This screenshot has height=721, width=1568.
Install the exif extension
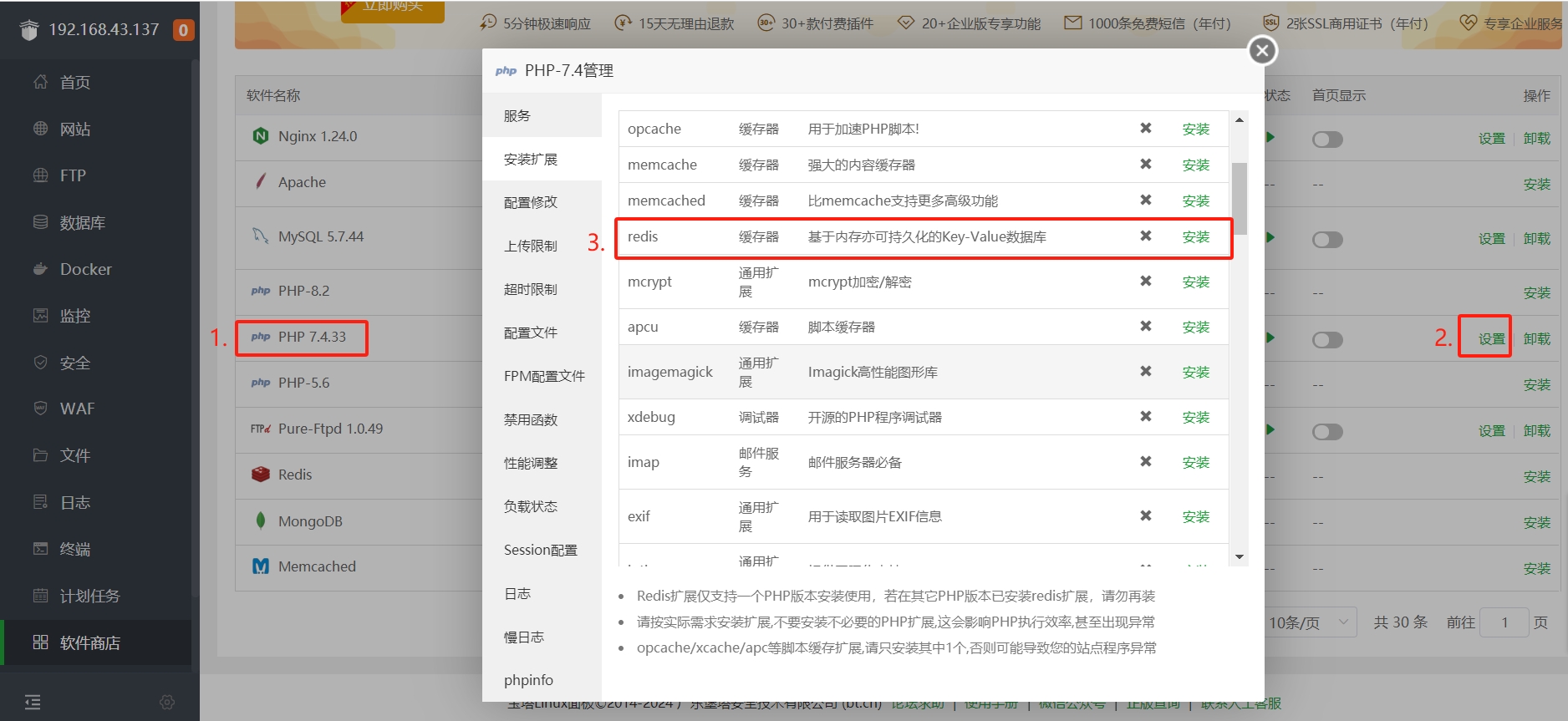click(x=1196, y=517)
